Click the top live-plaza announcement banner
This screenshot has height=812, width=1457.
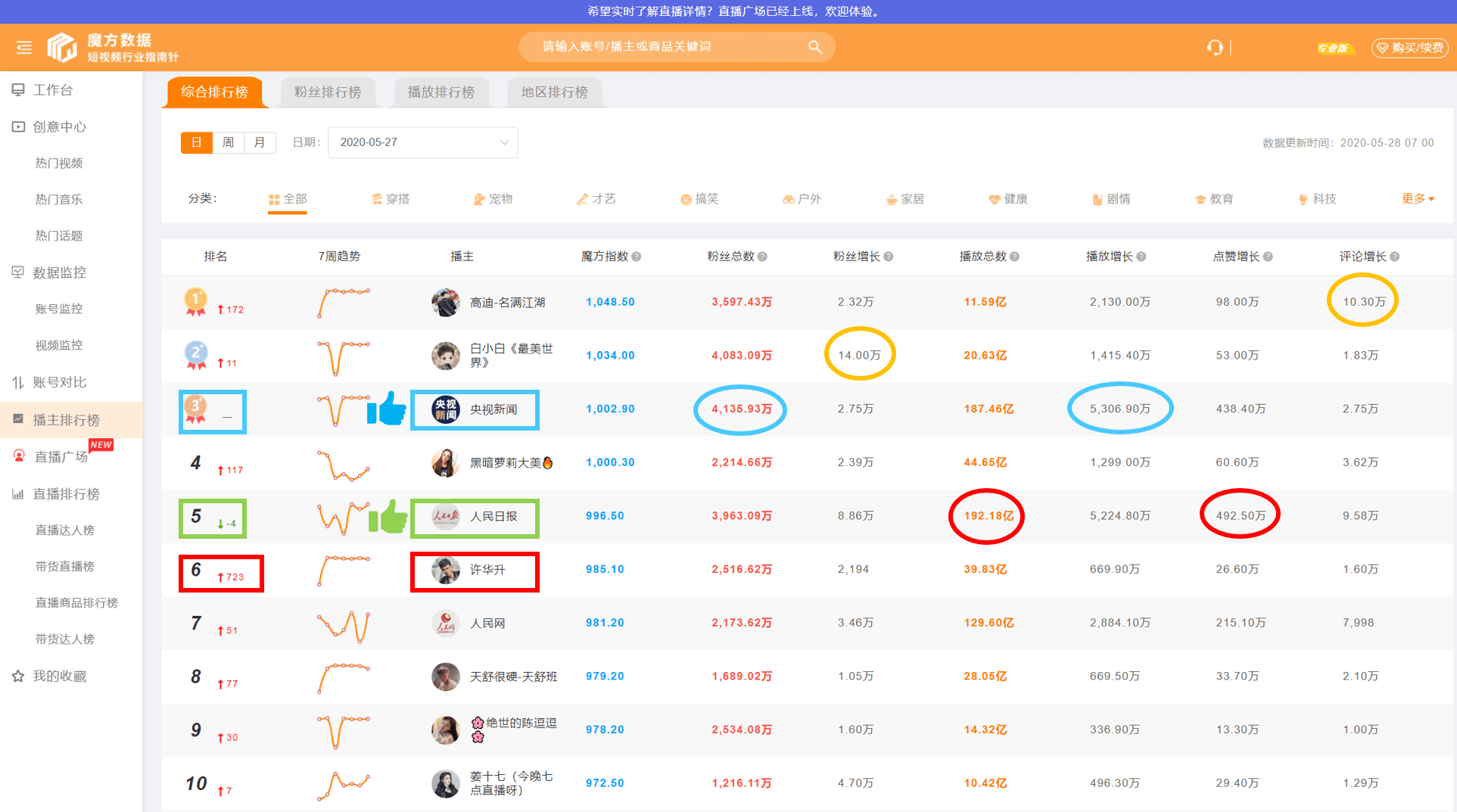pos(728,11)
